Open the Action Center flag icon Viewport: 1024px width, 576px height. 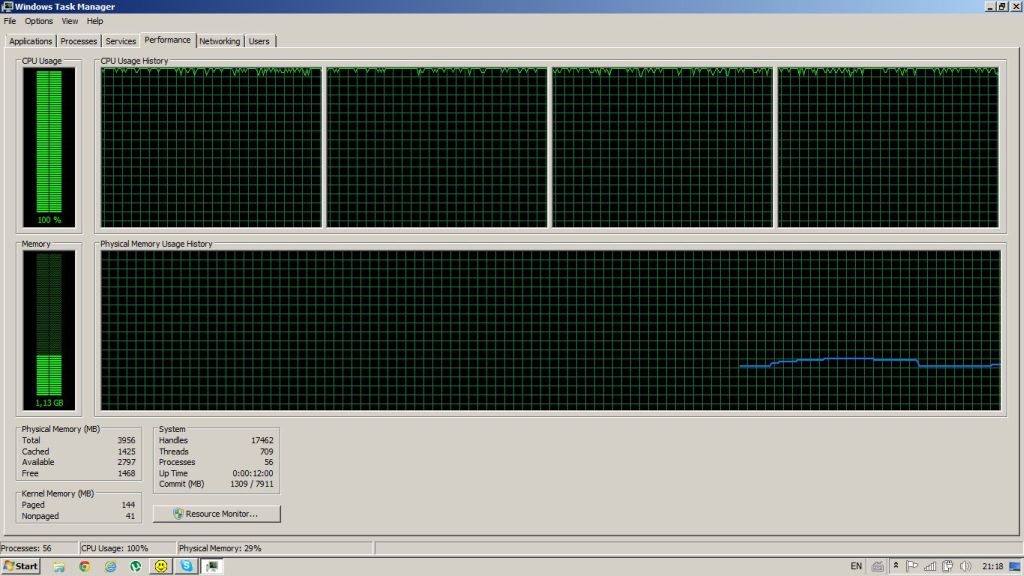[x=913, y=566]
